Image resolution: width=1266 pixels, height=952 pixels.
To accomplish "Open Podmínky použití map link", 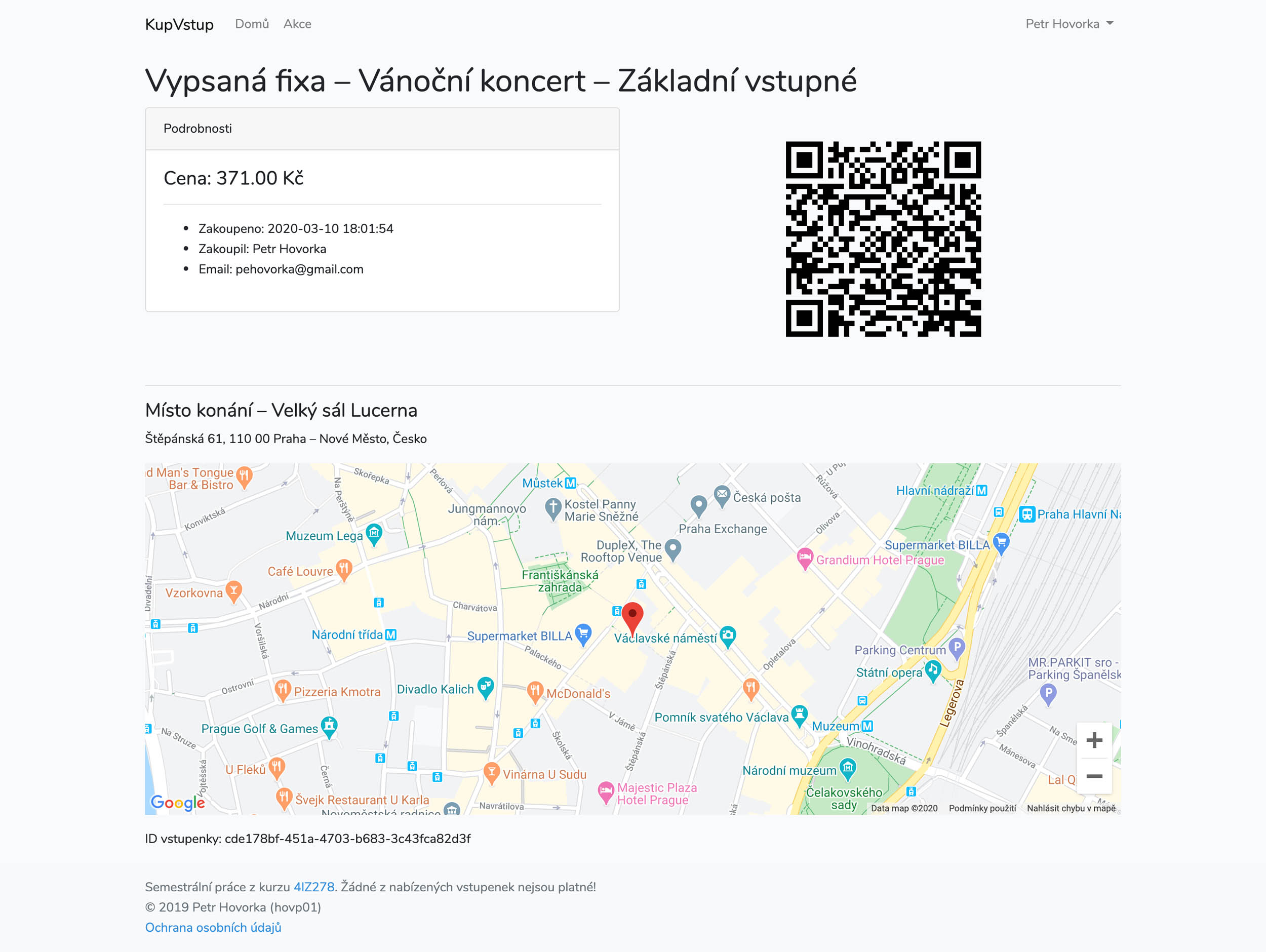I will tap(982, 808).
